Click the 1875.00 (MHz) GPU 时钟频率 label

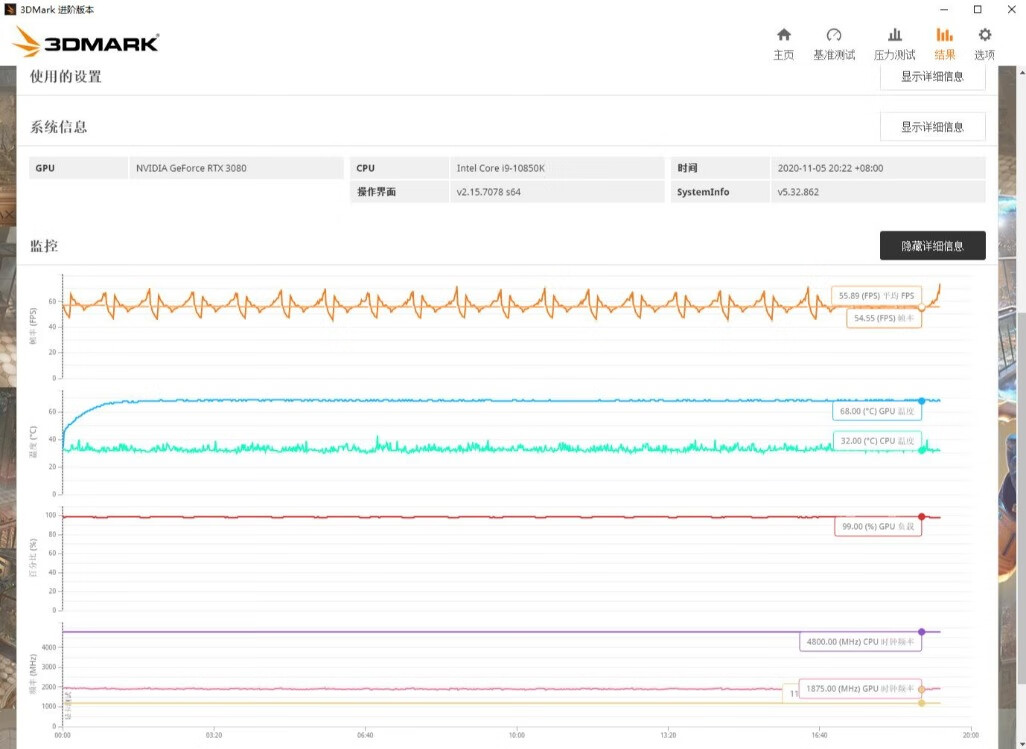pyautogui.click(x=860, y=689)
